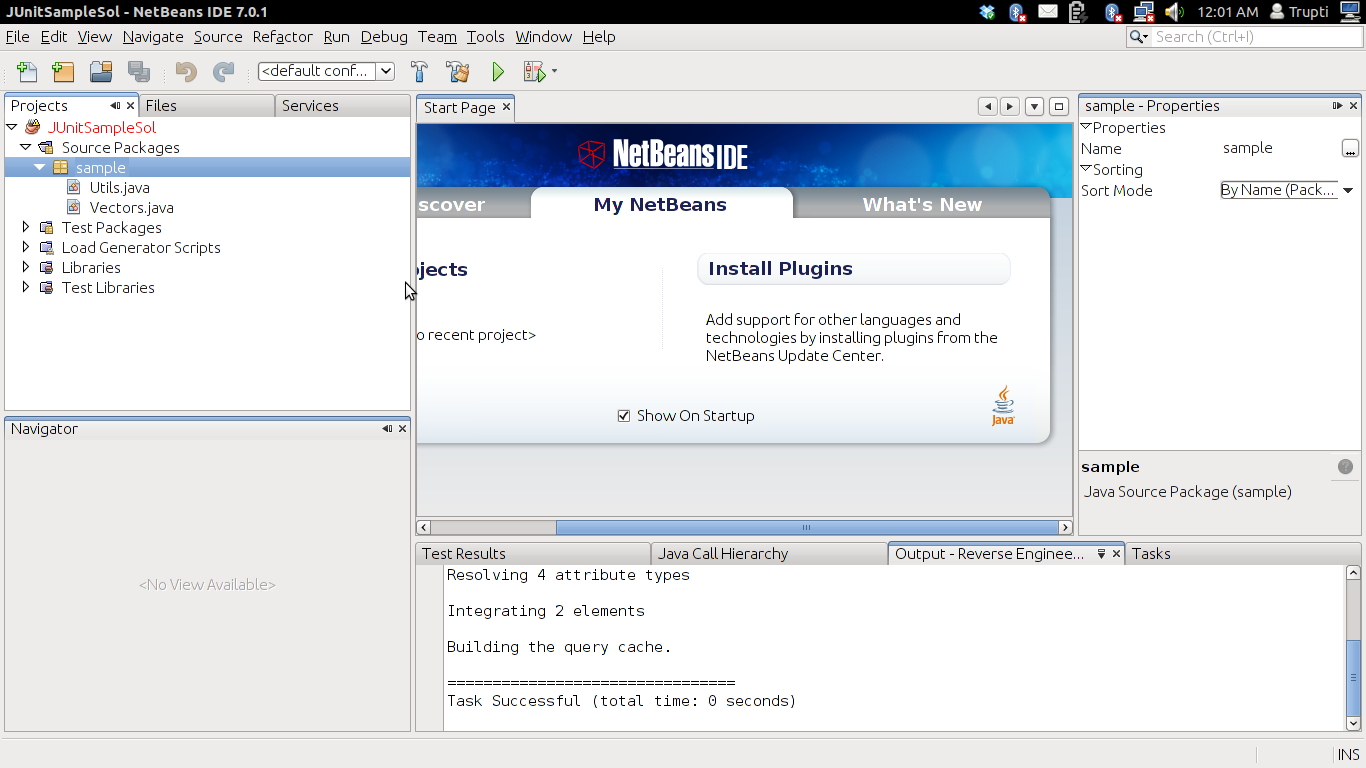Switch to the Services tab
This screenshot has width=1366, height=768.
[x=310, y=105]
